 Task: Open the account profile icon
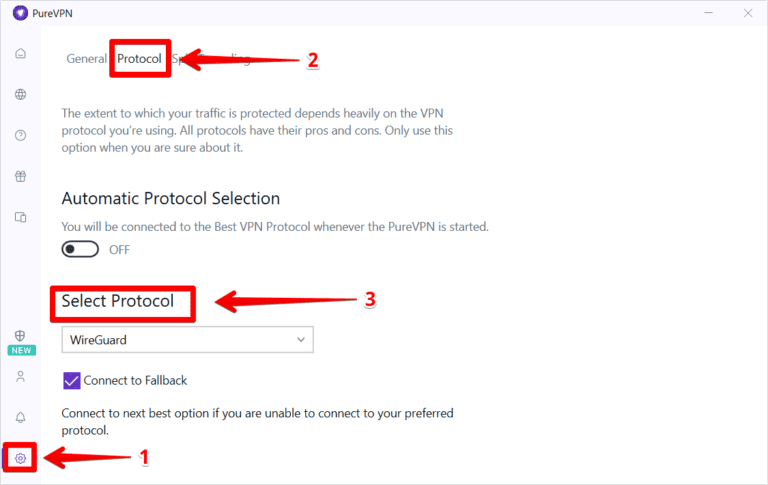click(20, 377)
